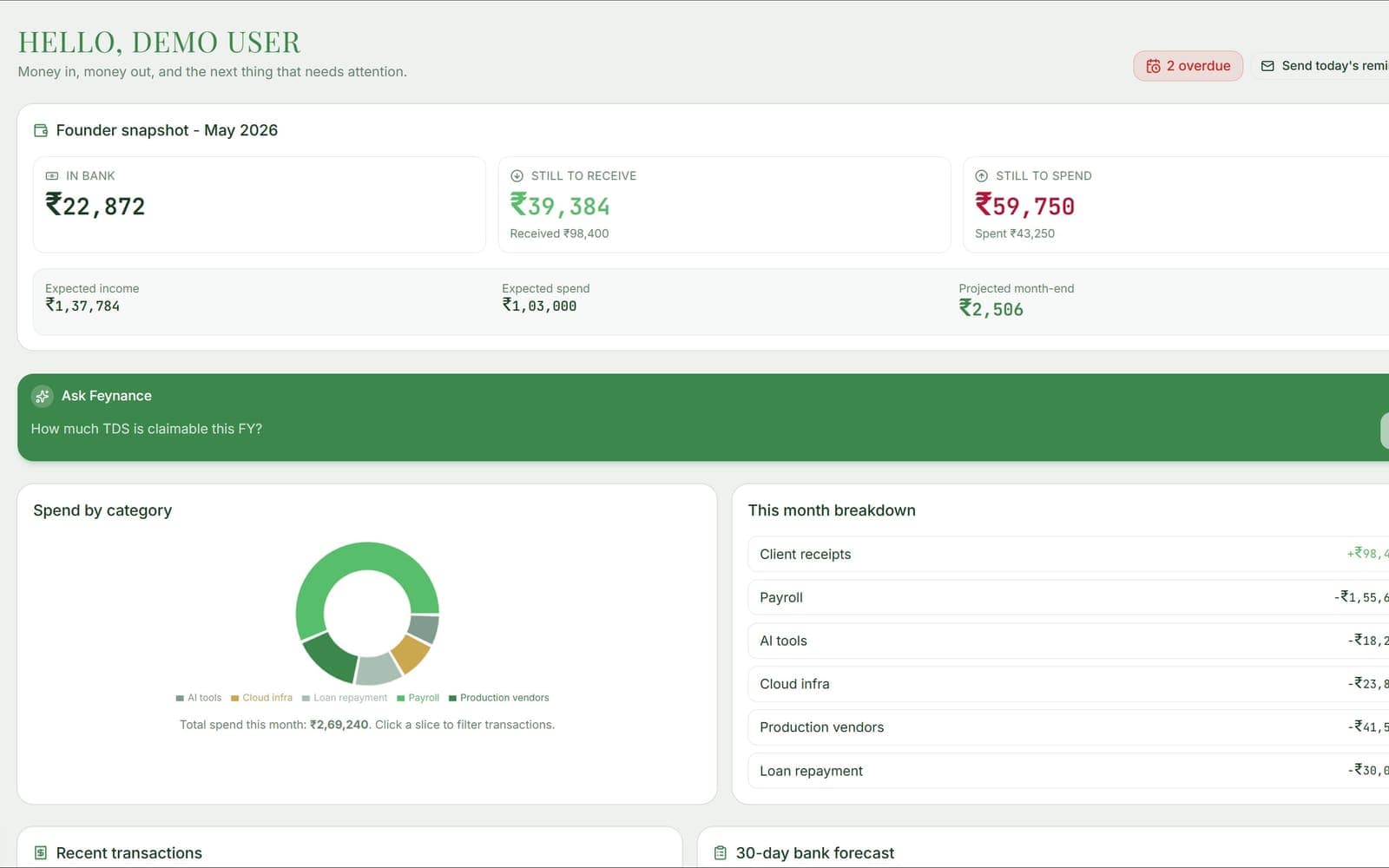Click the Spend by category heading
The height and width of the screenshot is (868, 1389).
pos(102,510)
